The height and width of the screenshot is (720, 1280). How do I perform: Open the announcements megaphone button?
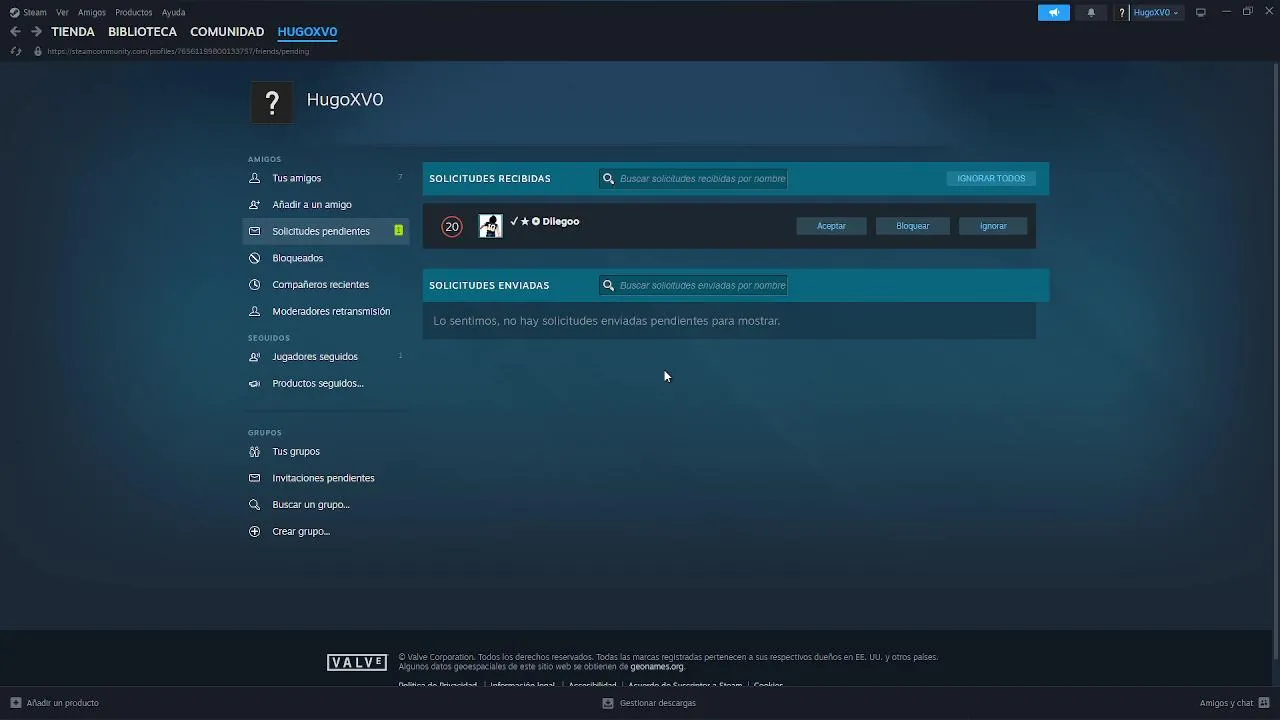(x=1053, y=12)
